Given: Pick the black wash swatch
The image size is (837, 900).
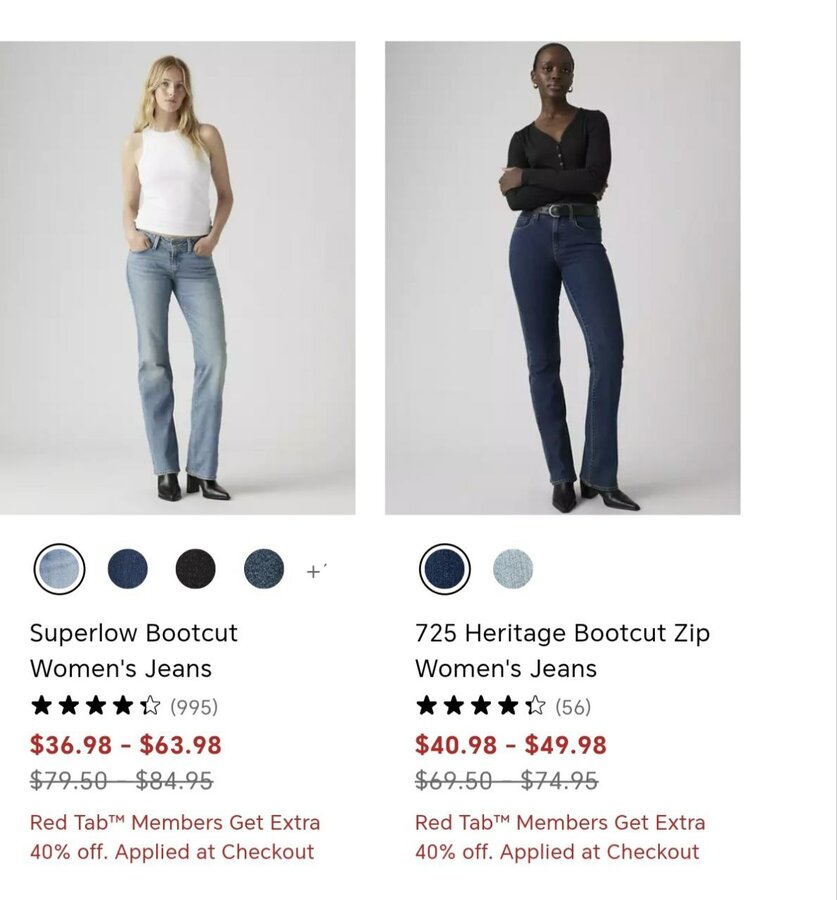Looking at the screenshot, I should point(195,569).
